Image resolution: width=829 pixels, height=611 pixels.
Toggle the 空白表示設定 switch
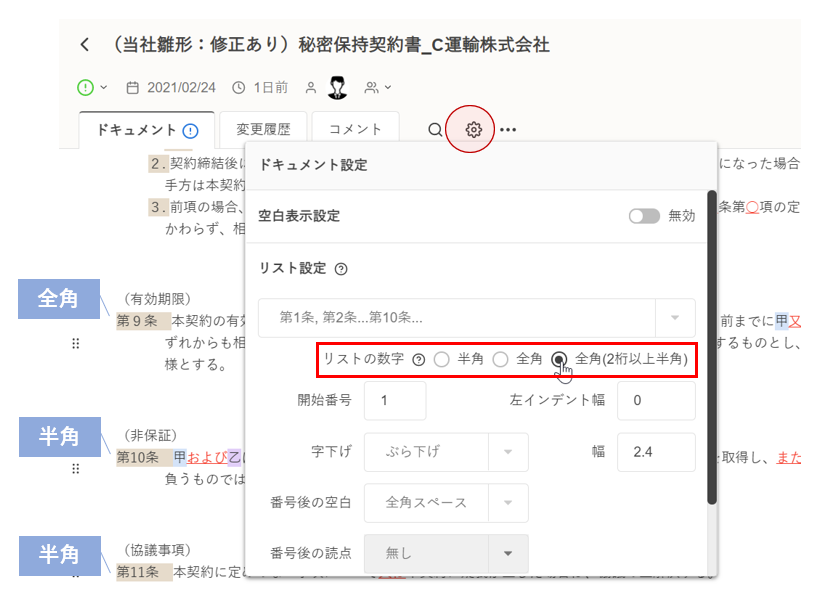[644, 216]
